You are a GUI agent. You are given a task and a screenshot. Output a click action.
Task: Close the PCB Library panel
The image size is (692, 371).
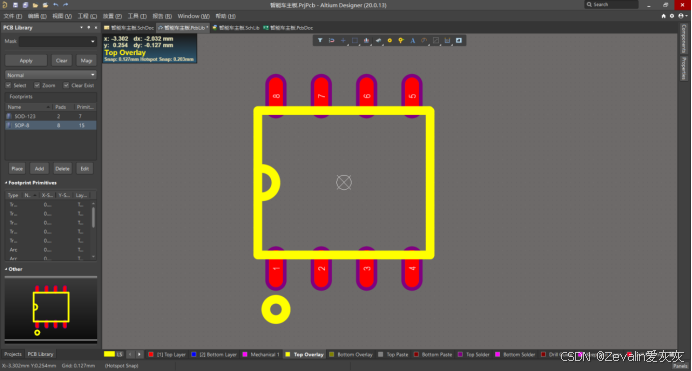[96, 27]
